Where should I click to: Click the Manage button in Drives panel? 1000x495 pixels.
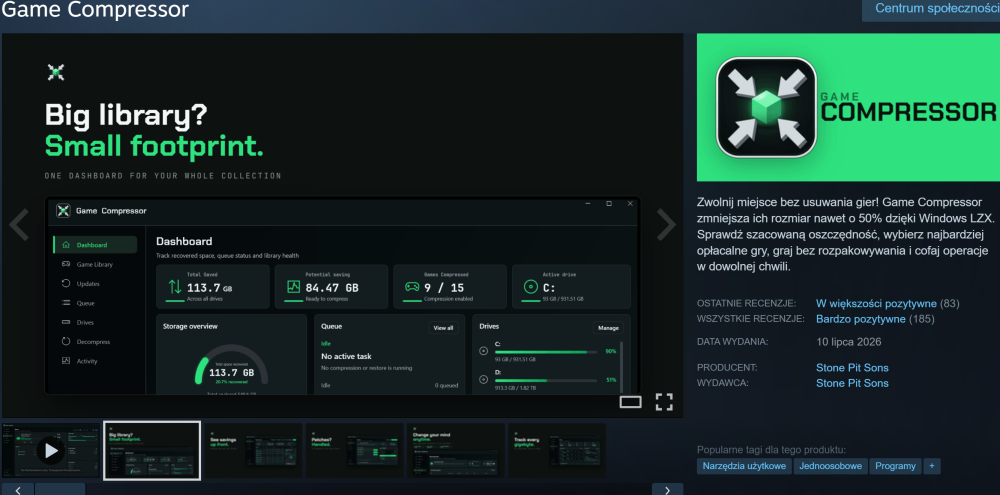[x=608, y=328]
